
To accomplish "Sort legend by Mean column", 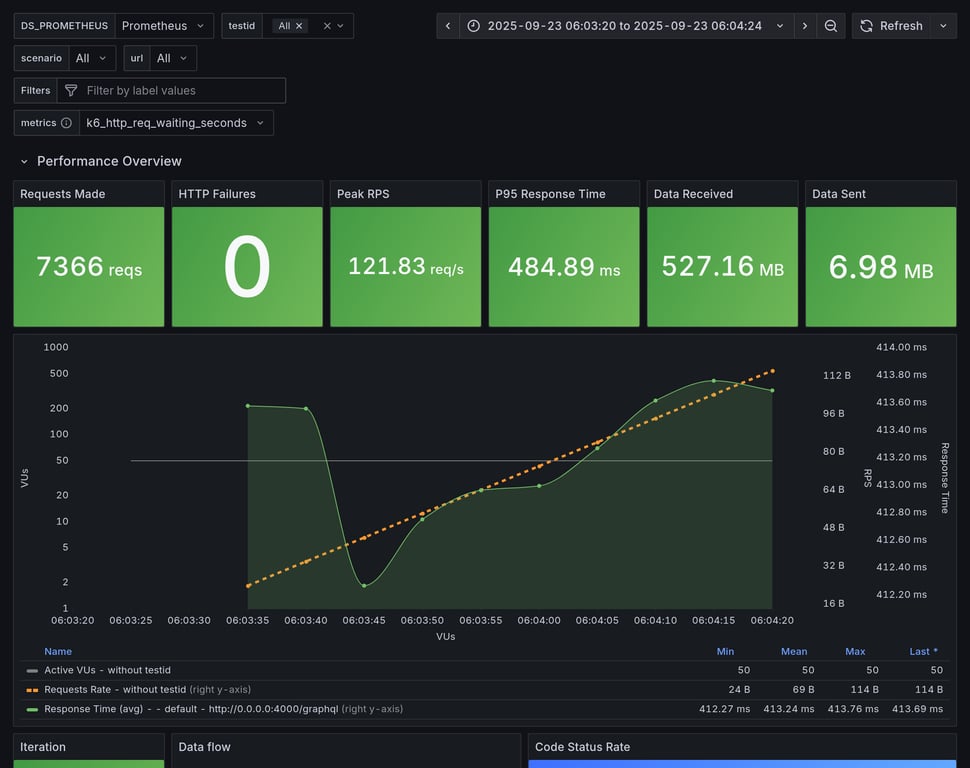I will (x=794, y=651).
